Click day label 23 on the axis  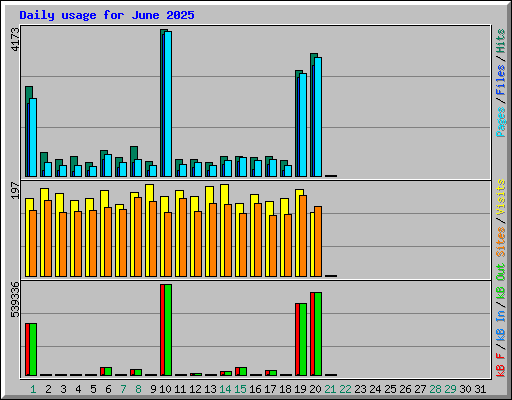[x=360, y=389]
